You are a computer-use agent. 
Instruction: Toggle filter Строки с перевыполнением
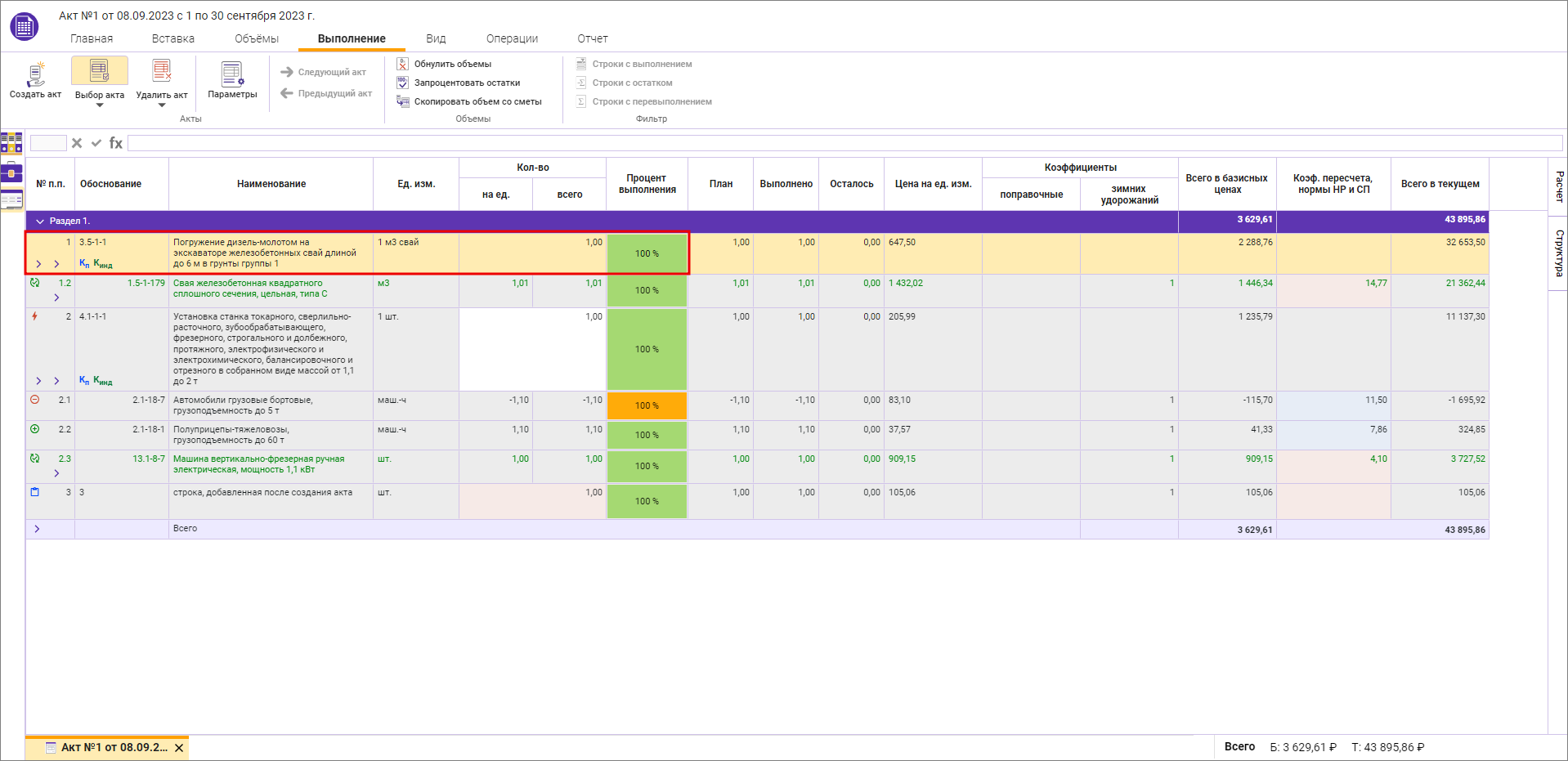[x=643, y=101]
